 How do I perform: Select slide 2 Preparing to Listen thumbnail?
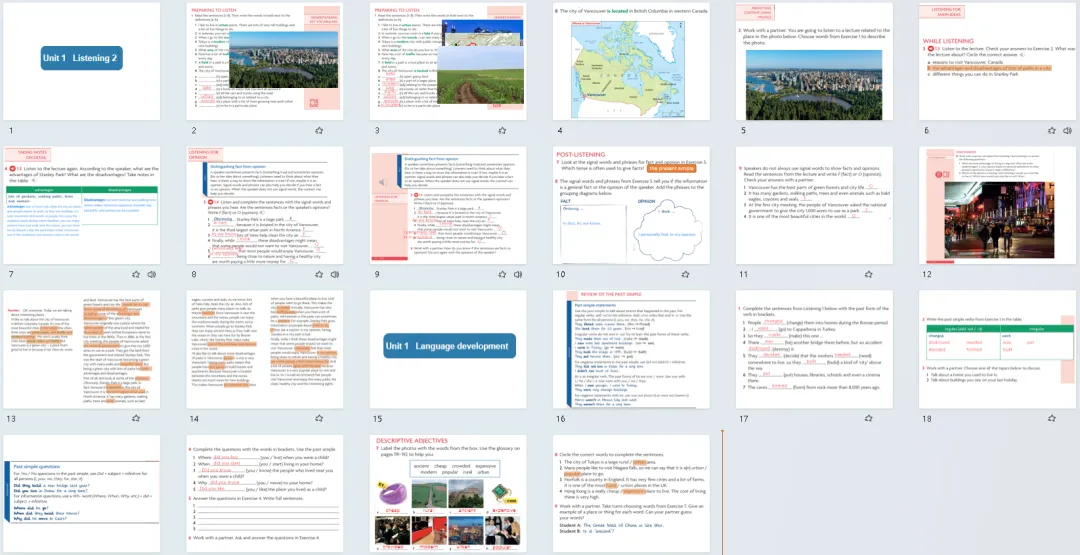pos(264,61)
